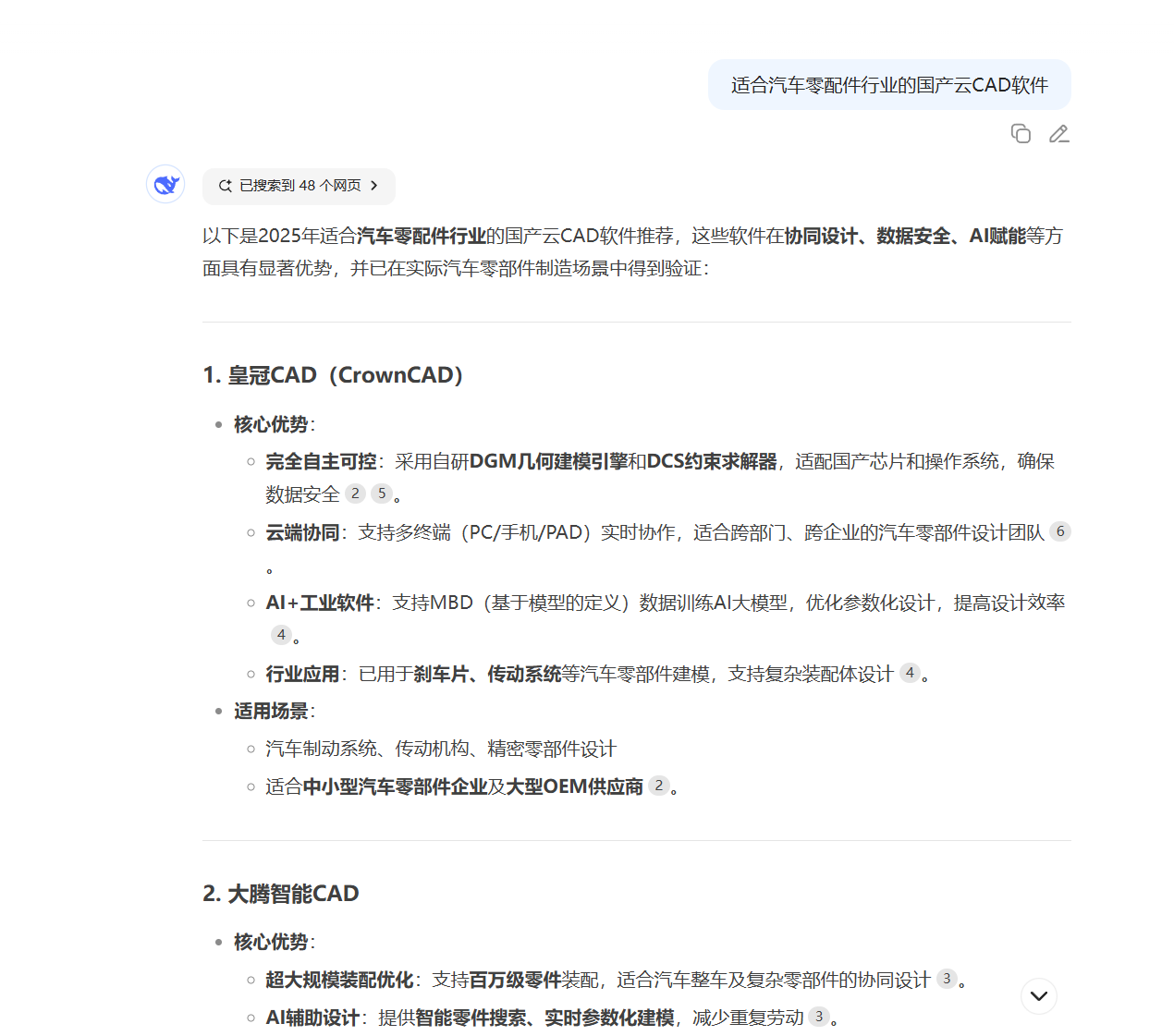This screenshot has width=1174, height=1036.
Task: Click the DeepSeek whale avatar icon
Action: (x=165, y=185)
